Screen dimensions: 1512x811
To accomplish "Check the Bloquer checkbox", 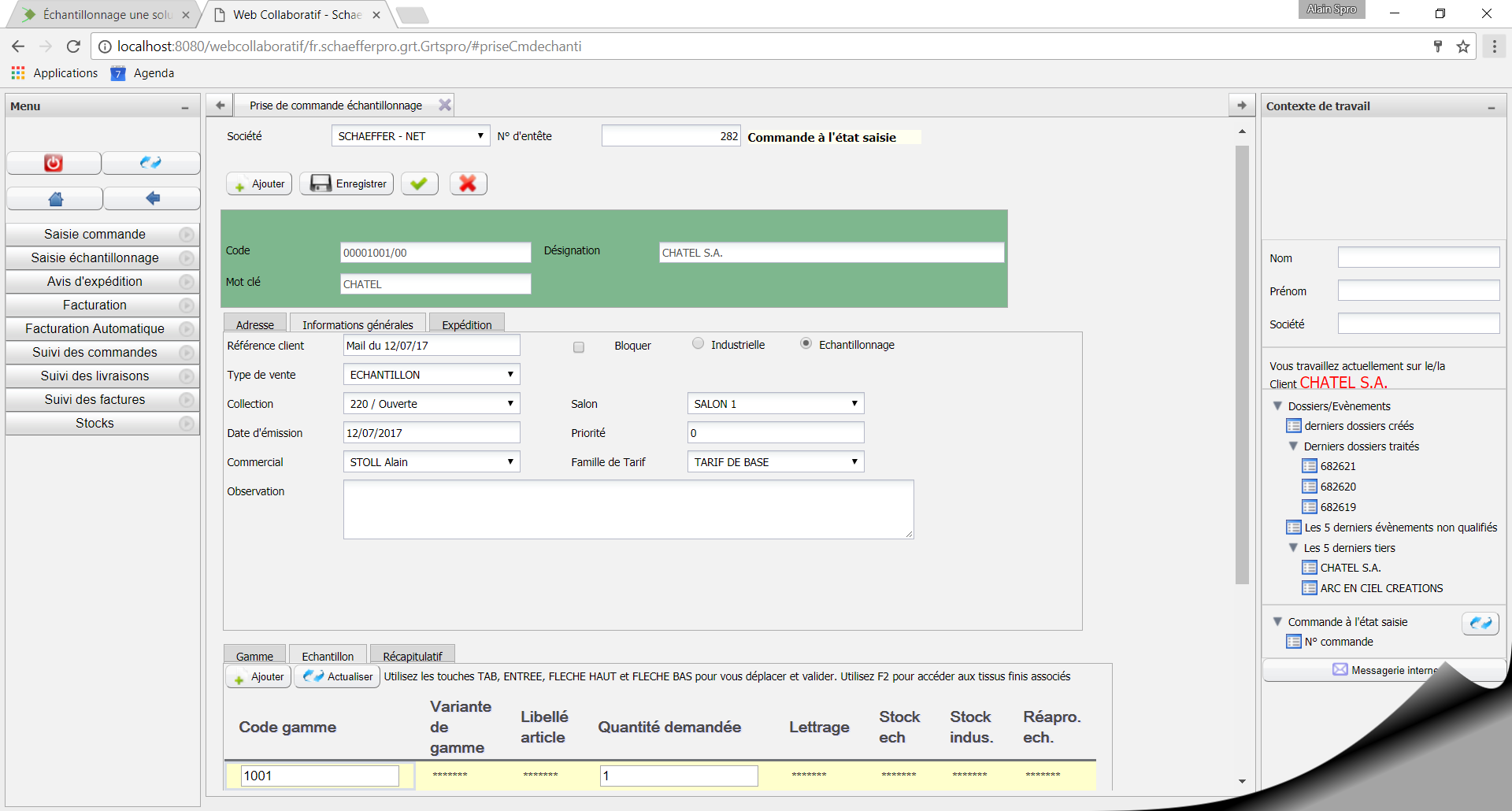I will click(x=579, y=347).
